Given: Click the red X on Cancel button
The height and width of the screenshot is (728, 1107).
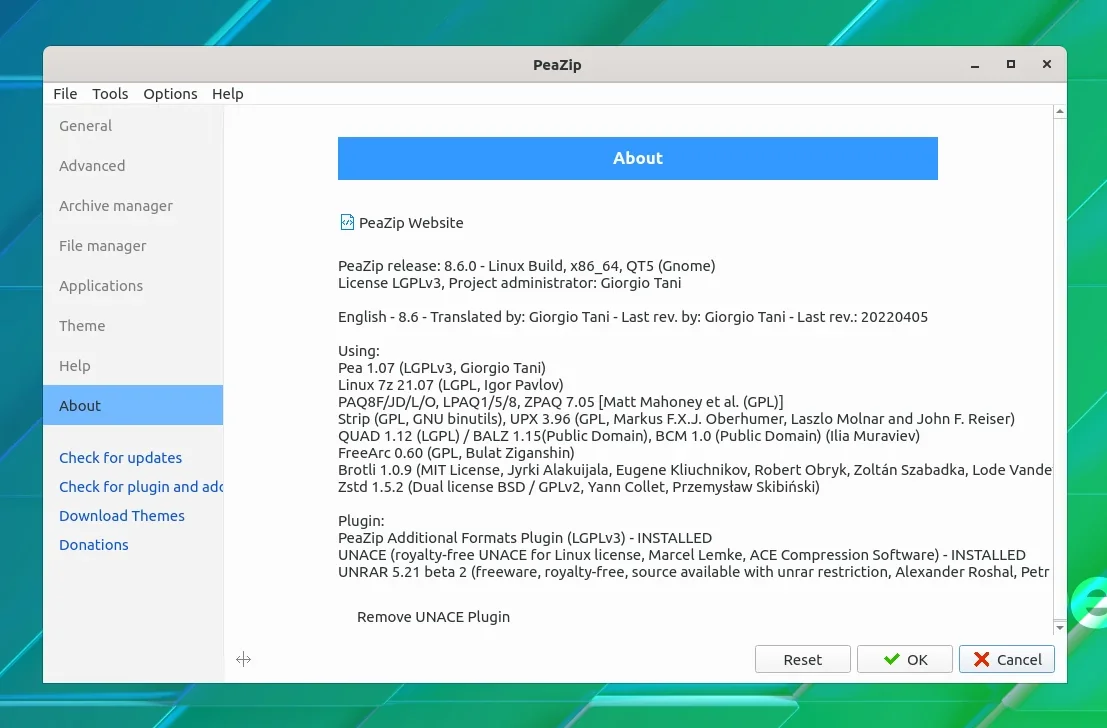Looking at the screenshot, I should (x=981, y=659).
